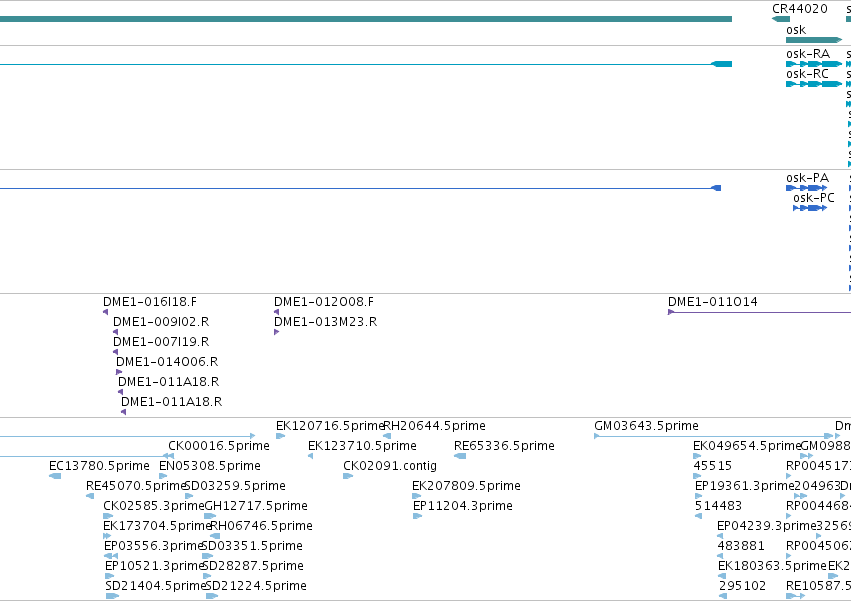Select the osk-PA coding sequence feature

pos(806,188)
